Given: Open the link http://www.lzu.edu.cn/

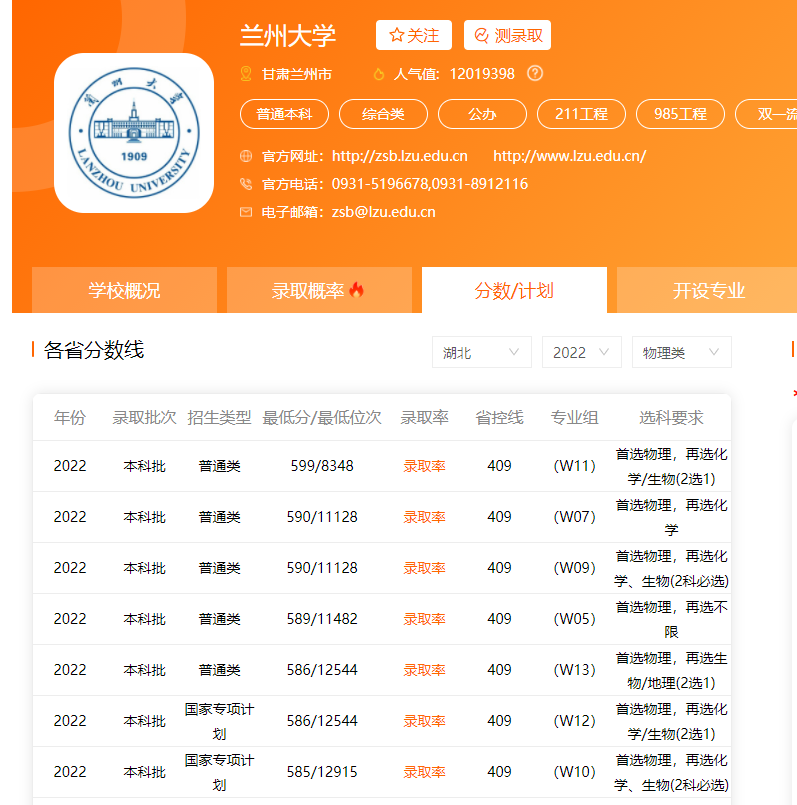Looking at the screenshot, I should (x=570, y=156).
